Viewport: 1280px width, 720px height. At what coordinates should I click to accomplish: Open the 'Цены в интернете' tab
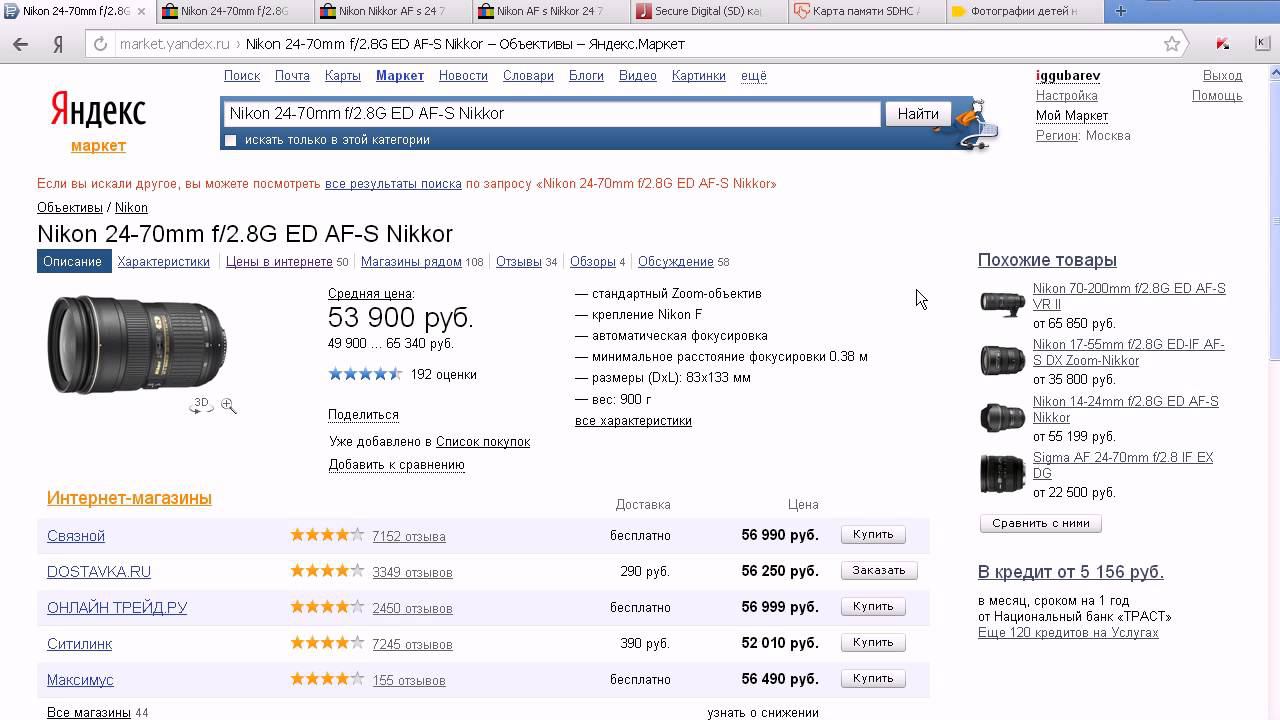(x=279, y=262)
